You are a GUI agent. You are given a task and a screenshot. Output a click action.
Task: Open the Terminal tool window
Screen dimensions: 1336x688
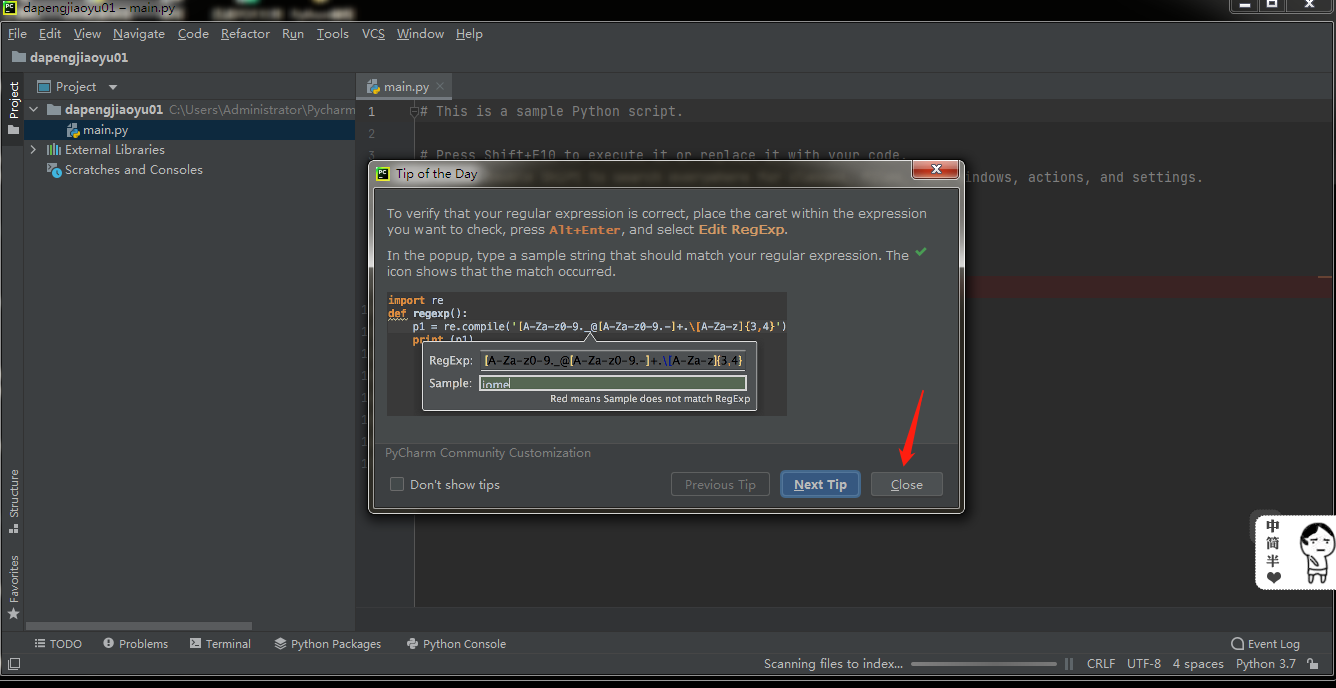click(220, 644)
